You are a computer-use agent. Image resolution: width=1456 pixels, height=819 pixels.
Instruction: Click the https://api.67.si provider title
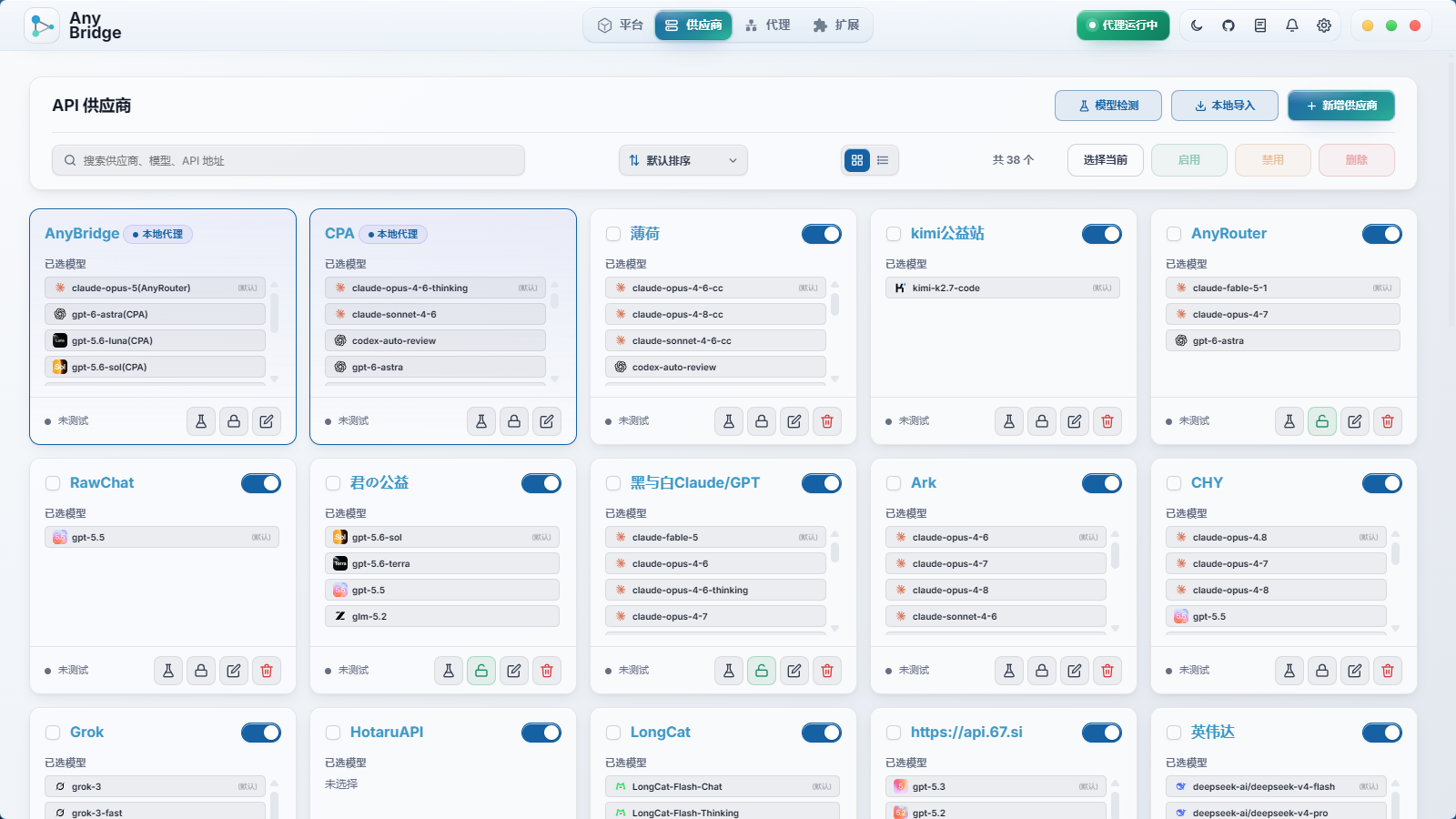click(966, 733)
